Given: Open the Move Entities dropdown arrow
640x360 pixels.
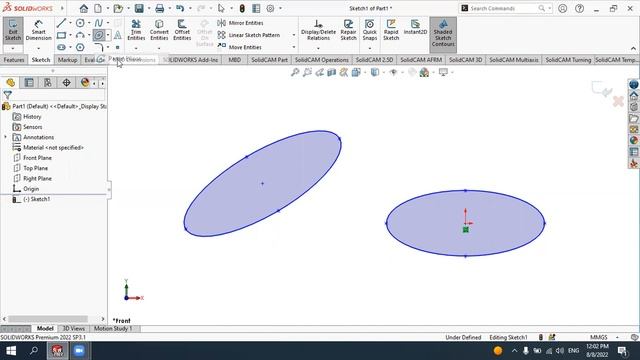Looking at the screenshot, I should pyautogui.click(x=293, y=47).
